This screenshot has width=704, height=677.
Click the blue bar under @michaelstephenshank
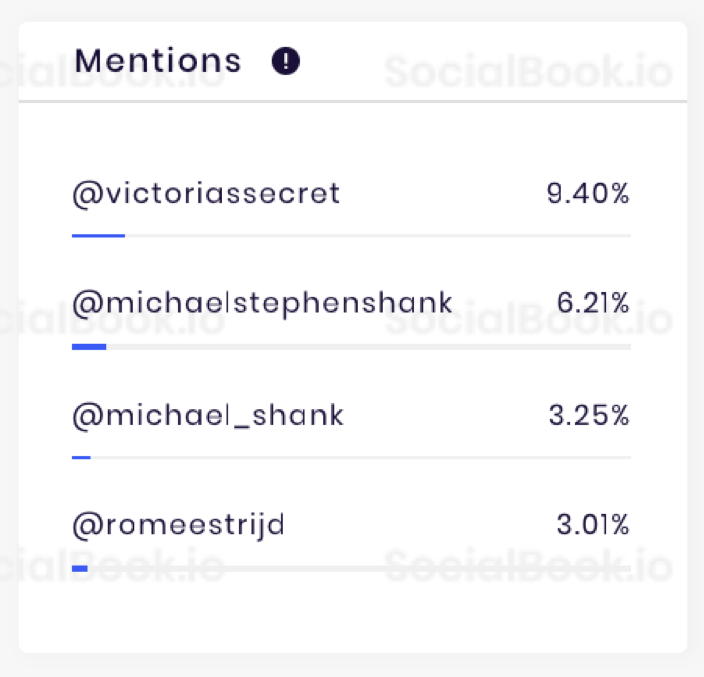pyautogui.click(x=89, y=347)
